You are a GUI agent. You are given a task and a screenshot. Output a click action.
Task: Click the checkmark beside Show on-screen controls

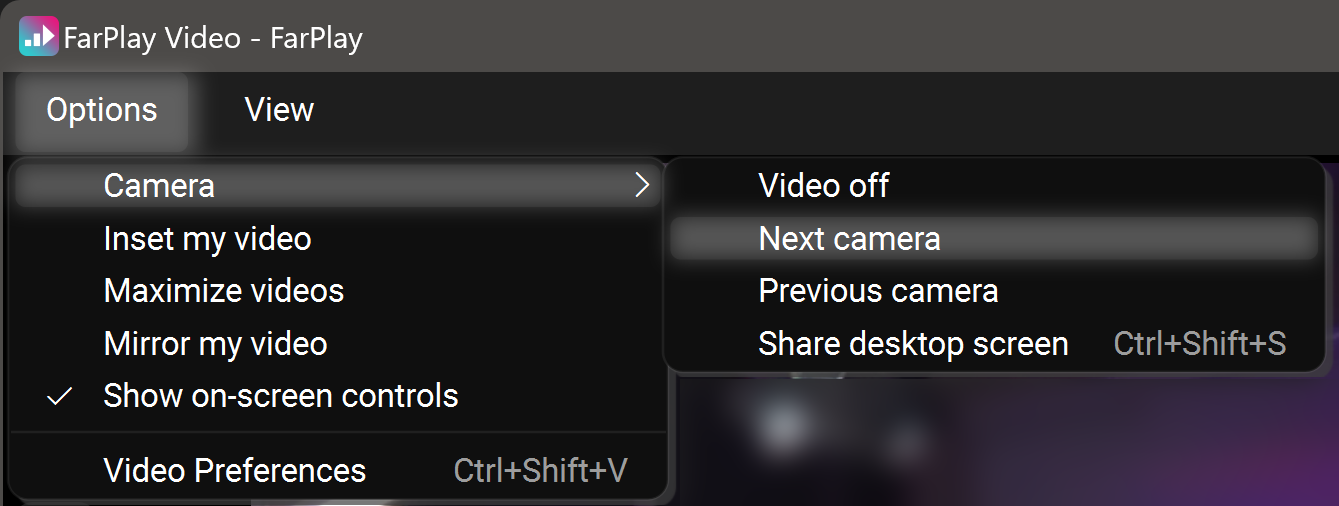(x=61, y=396)
